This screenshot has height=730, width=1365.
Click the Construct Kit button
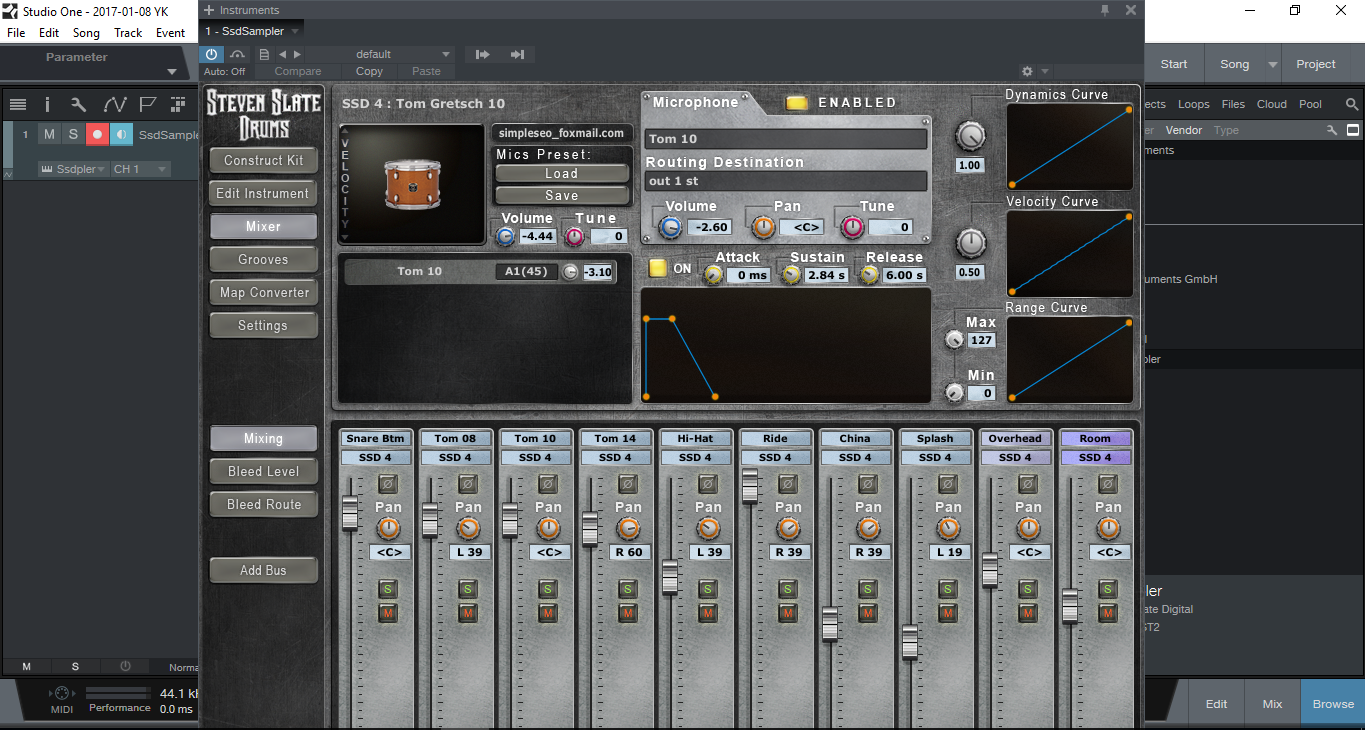click(x=263, y=160)
